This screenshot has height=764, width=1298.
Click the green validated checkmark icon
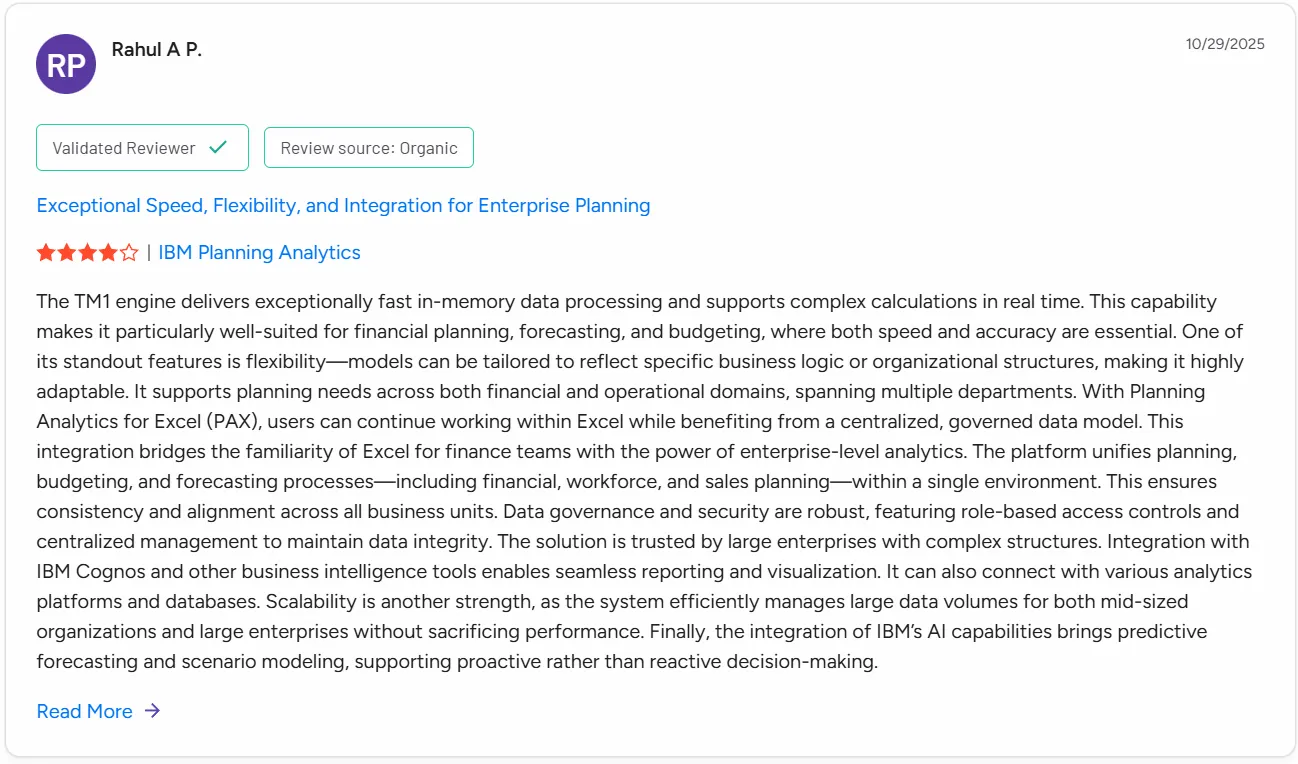[x=218, y=147]
